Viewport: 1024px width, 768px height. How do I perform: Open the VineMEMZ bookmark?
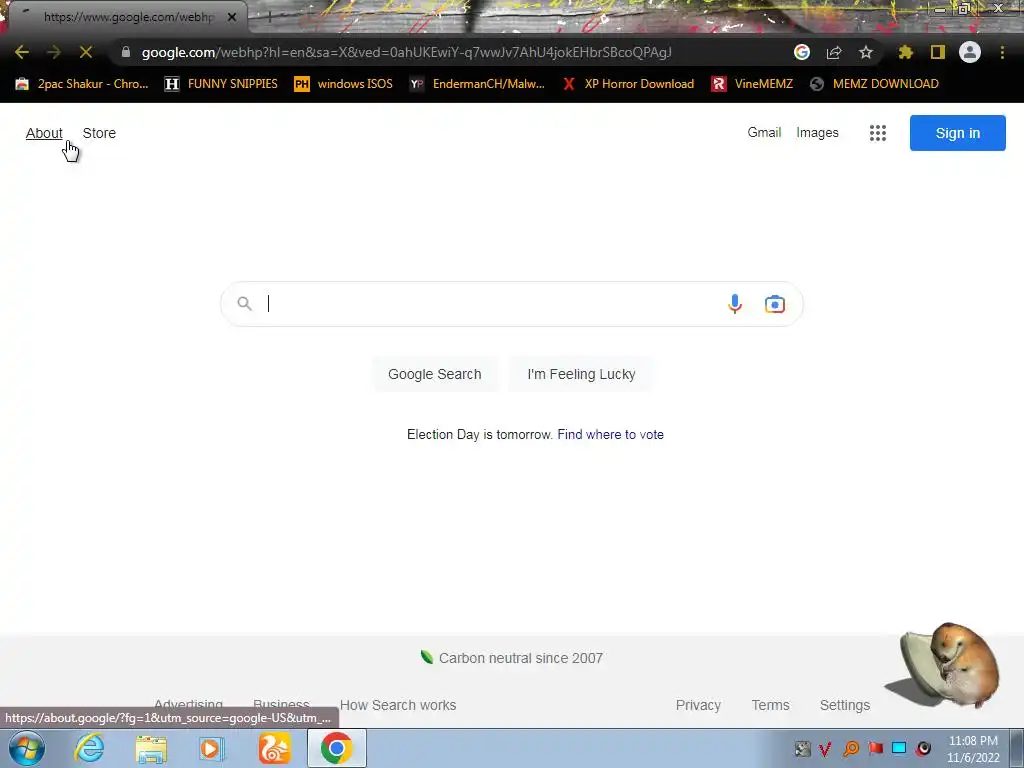(752, 84)
